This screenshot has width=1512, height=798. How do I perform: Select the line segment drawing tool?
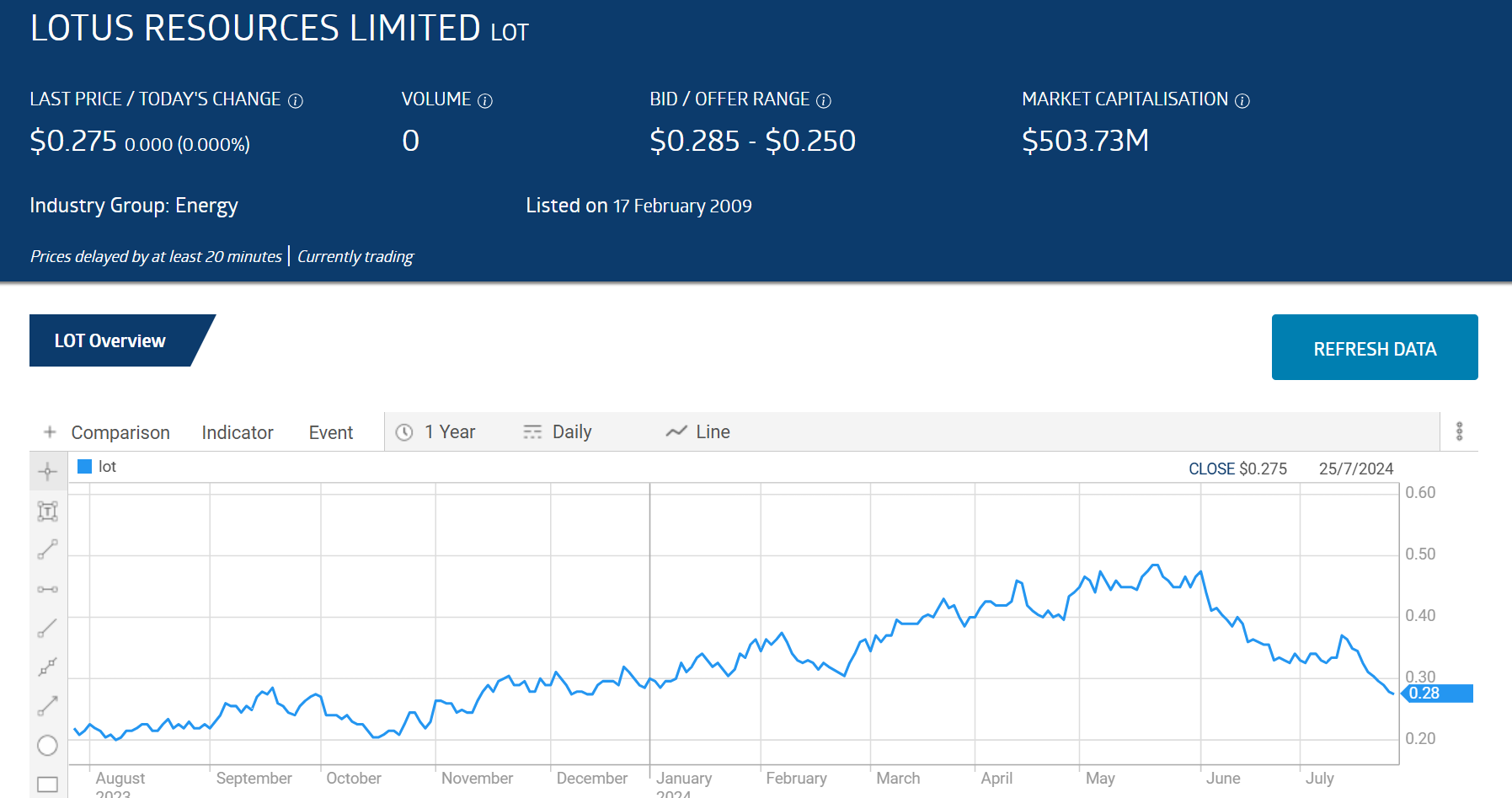tap(48, 549)
